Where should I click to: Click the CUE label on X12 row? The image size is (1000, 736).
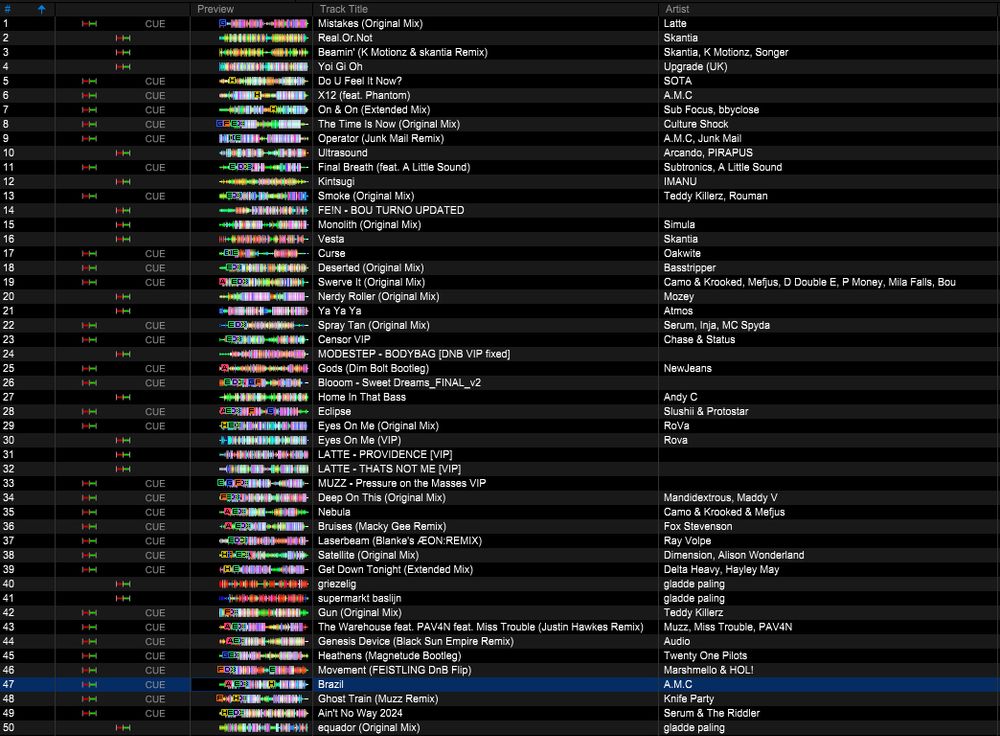point(155,96)
